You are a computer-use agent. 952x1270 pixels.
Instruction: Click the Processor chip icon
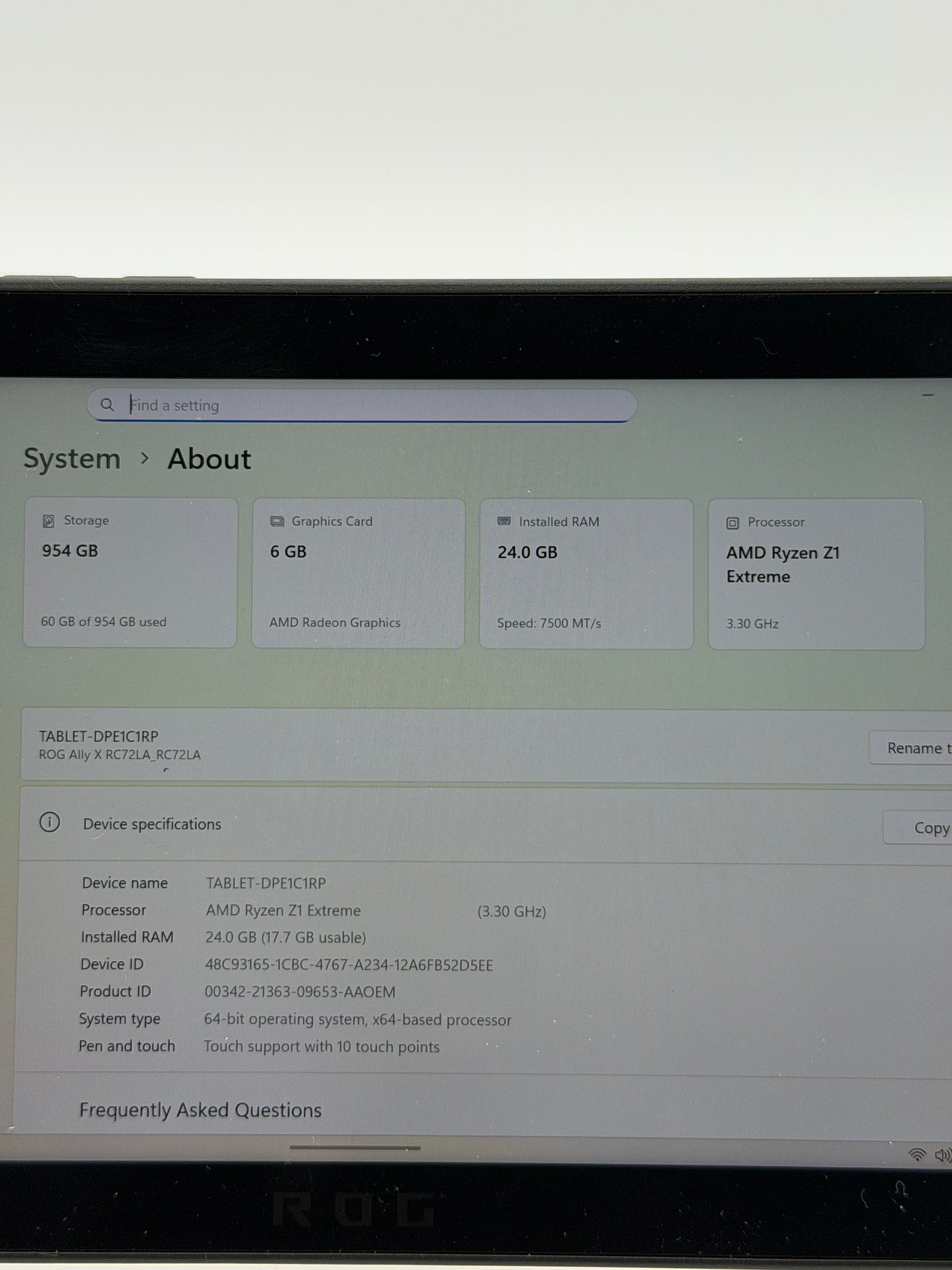point(733,523)
